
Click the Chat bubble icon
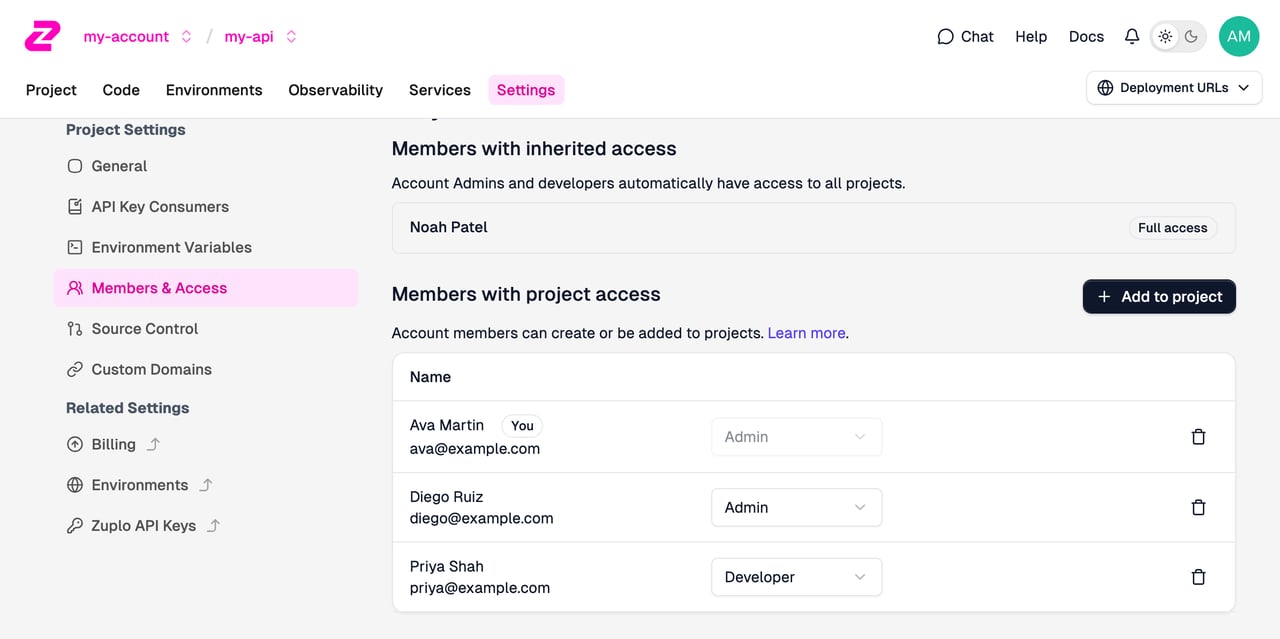tap(945, 36)
